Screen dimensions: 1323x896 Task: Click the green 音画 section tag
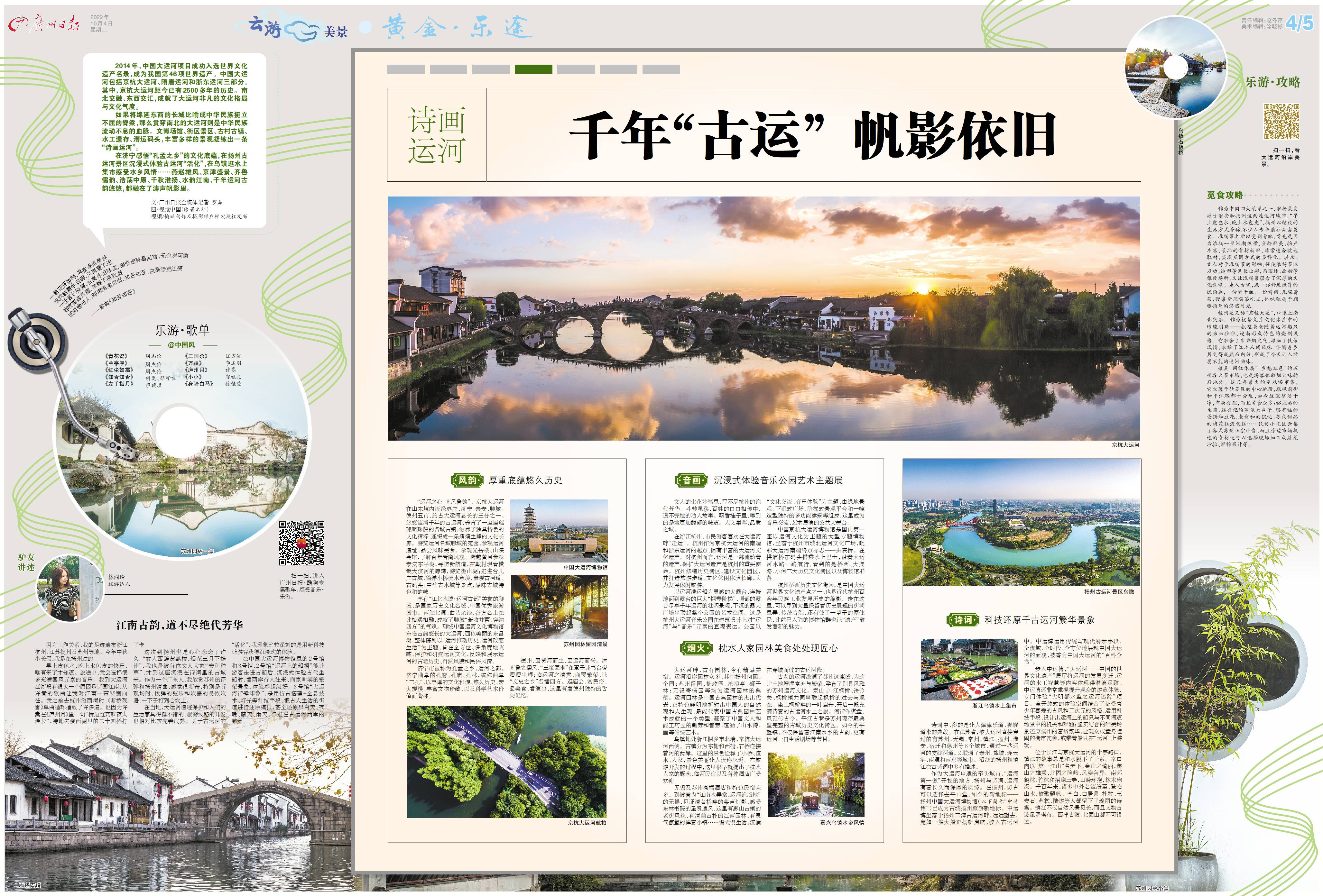click(691, 480)
